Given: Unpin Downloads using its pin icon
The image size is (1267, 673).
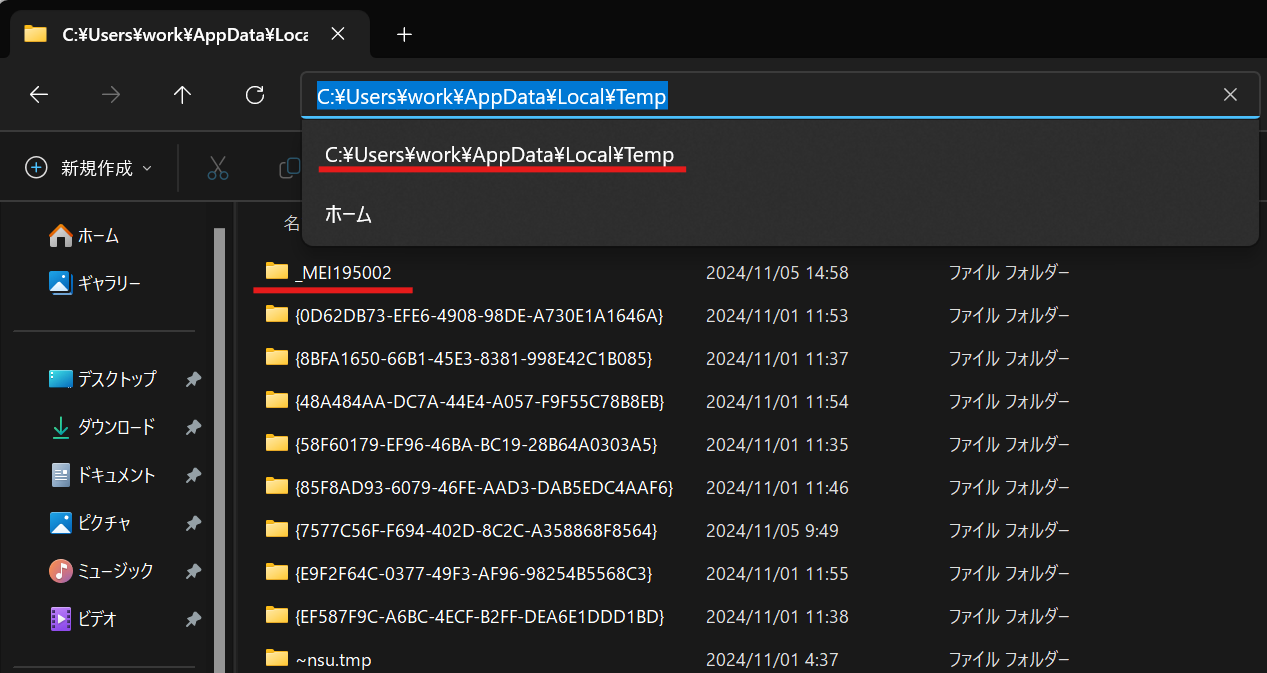Looking at the screenshot, I should pos(193,428).
